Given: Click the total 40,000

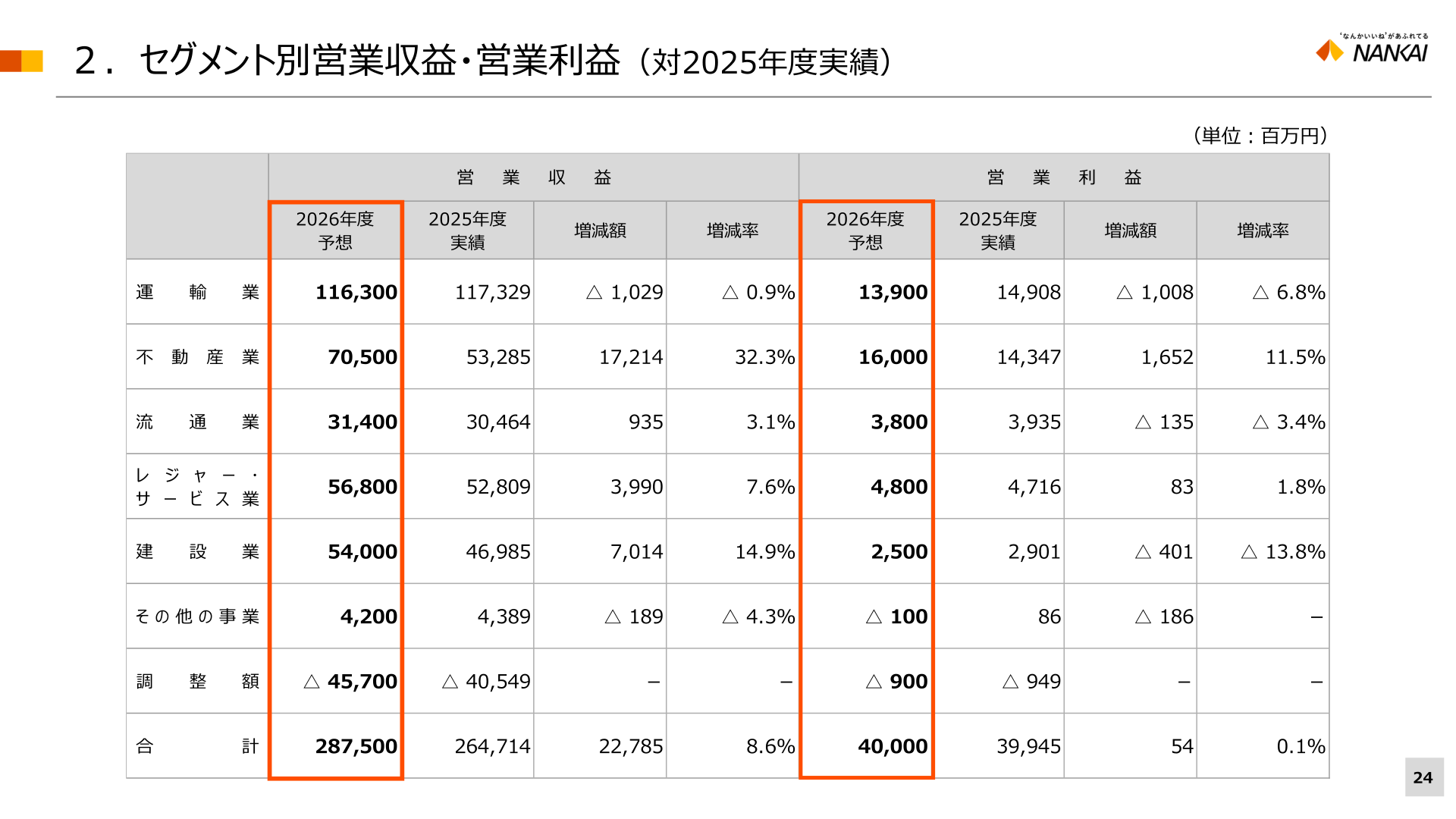Looking at the screenshot, I should coord(893,746).
